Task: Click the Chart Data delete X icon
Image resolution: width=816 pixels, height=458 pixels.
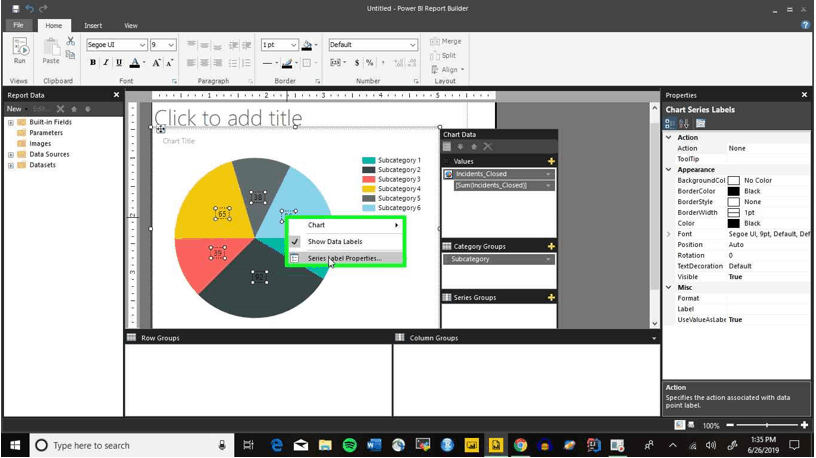Action: point(487,147)
